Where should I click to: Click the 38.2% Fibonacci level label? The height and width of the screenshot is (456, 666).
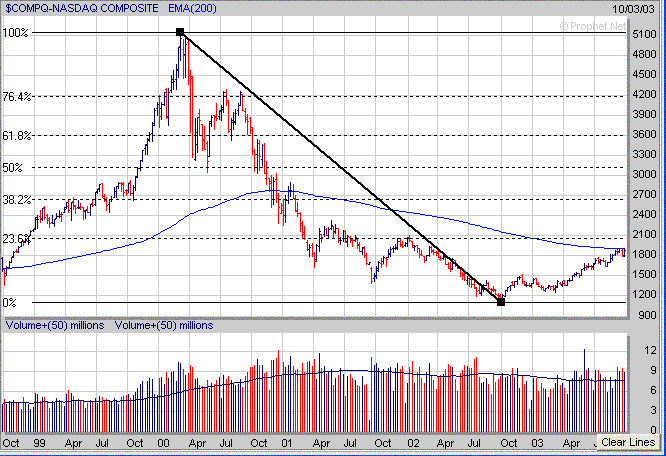coord(17,200)
